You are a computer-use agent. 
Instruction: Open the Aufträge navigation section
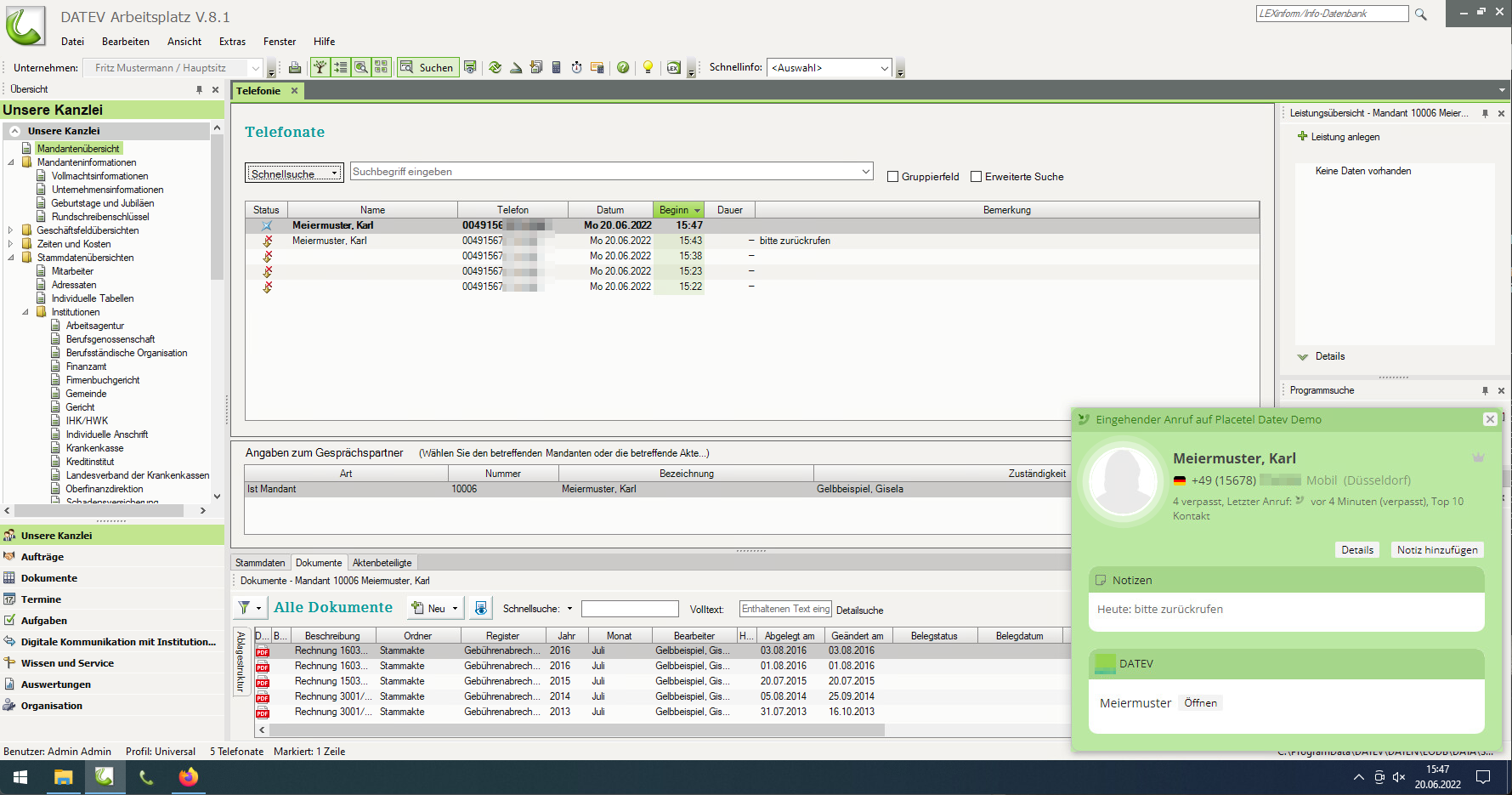[x=42, y=557]
